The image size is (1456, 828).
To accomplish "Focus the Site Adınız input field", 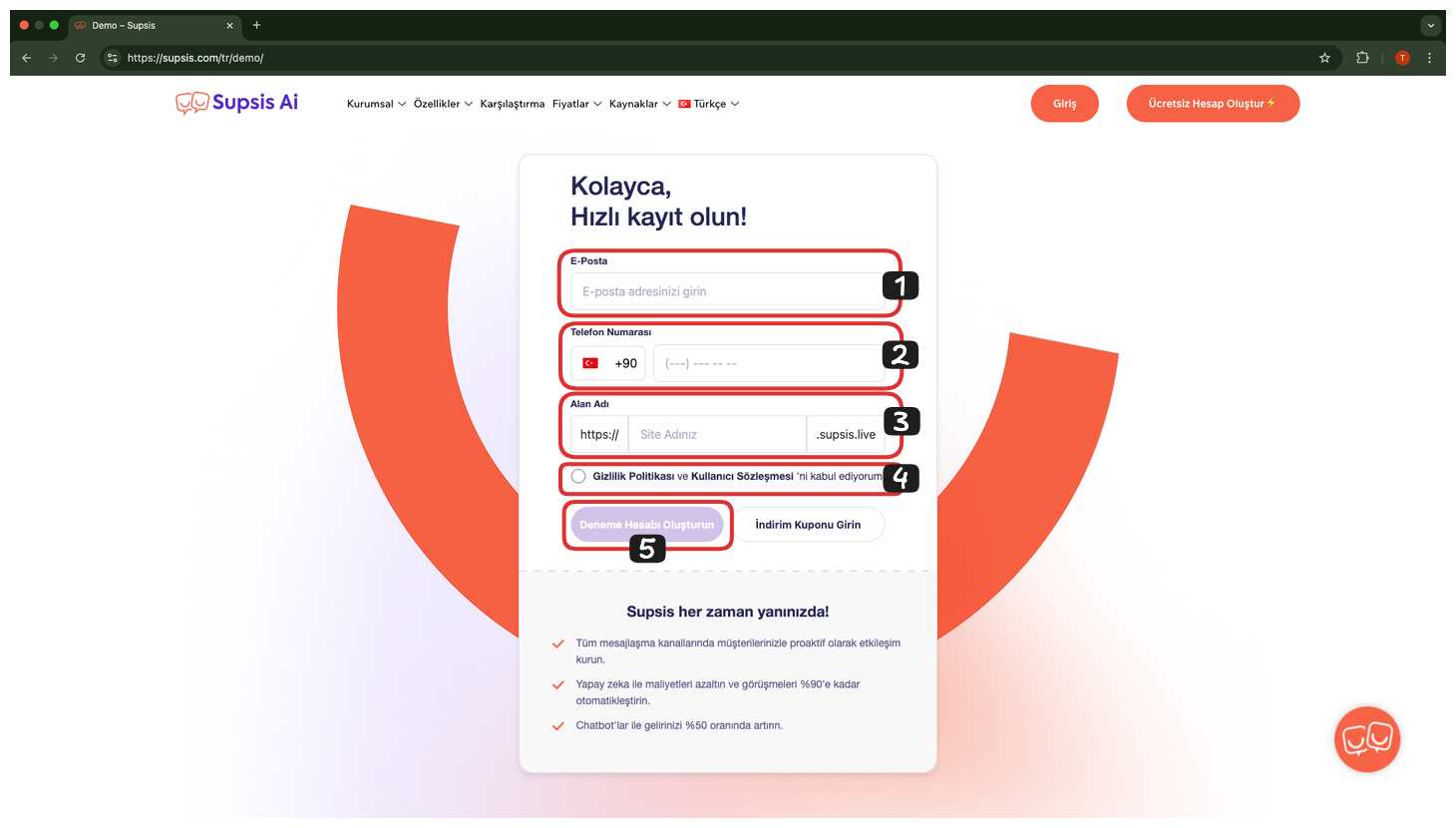I will pyautogui.click(x=717, y=434).
